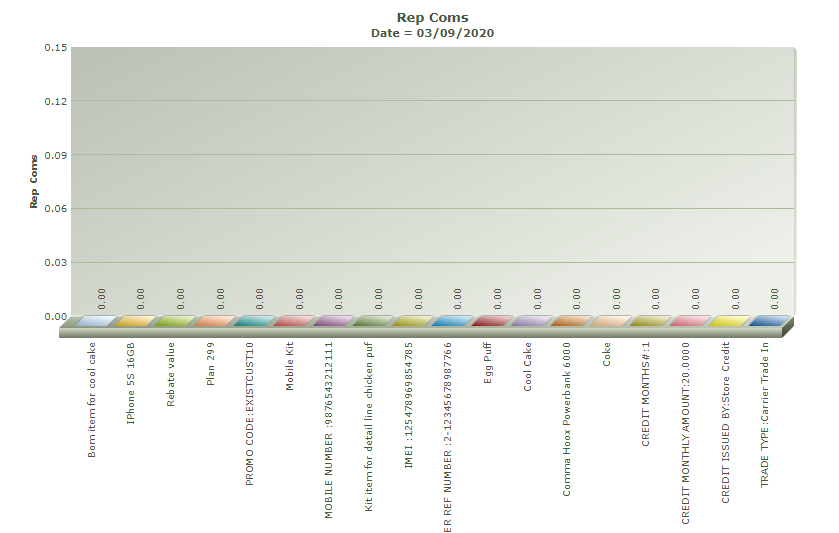The height and width of the screenshot is (533, 839).
Task: Click the green Rebate value bar
Action: pyautogui.click(x=175, y=321)
